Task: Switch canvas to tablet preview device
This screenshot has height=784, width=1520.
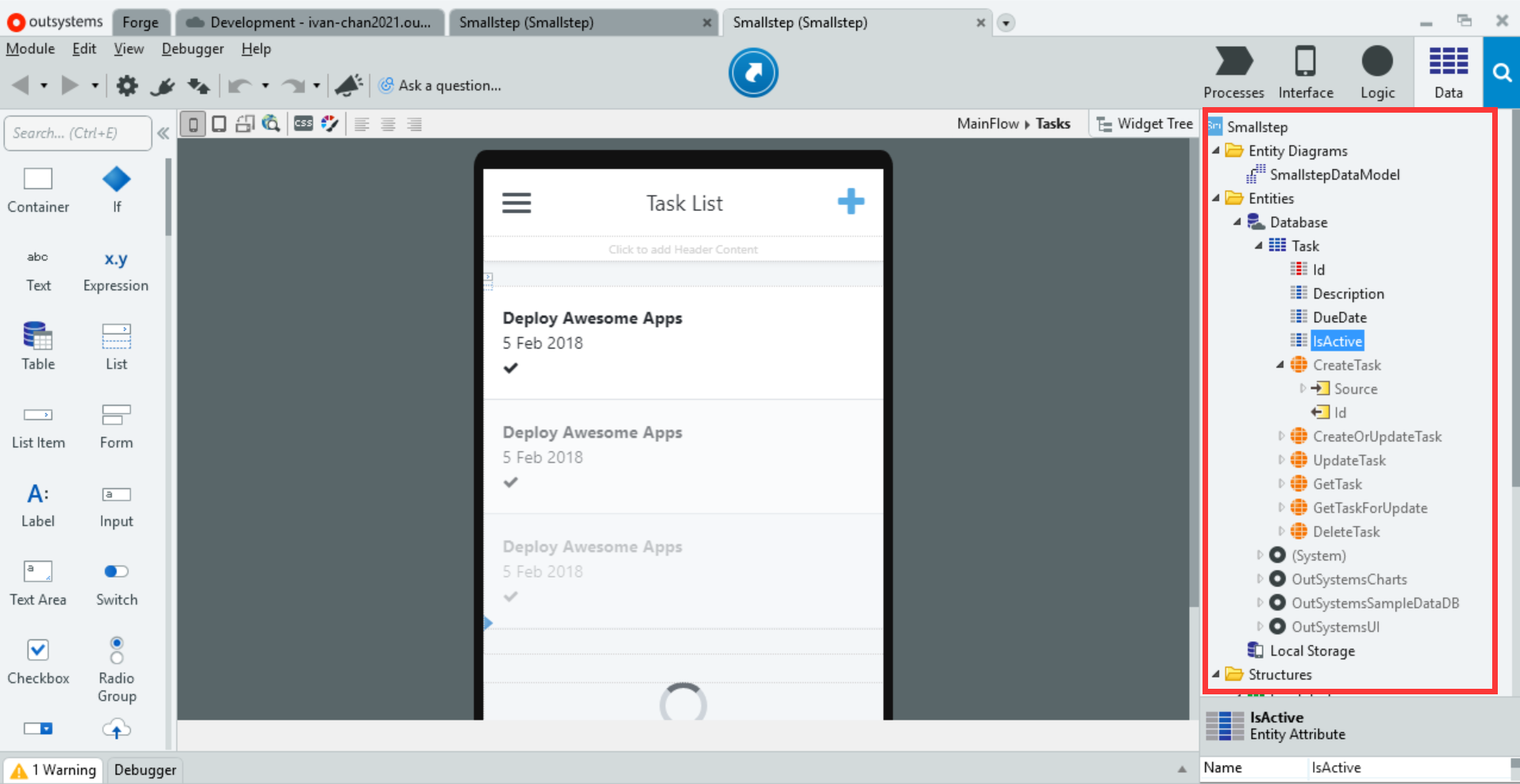Action: point(219,124)
